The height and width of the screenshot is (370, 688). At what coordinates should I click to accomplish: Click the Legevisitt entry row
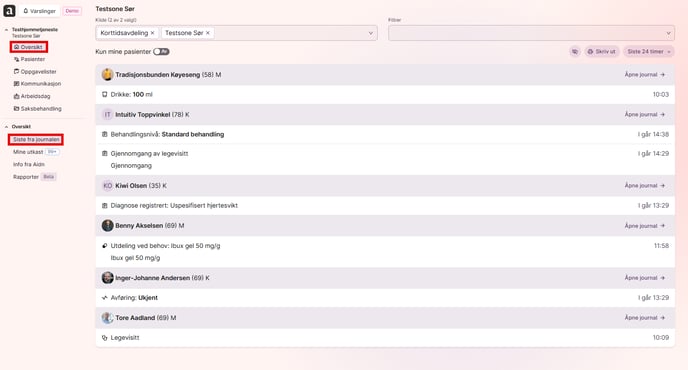click(x=385, y=338)
